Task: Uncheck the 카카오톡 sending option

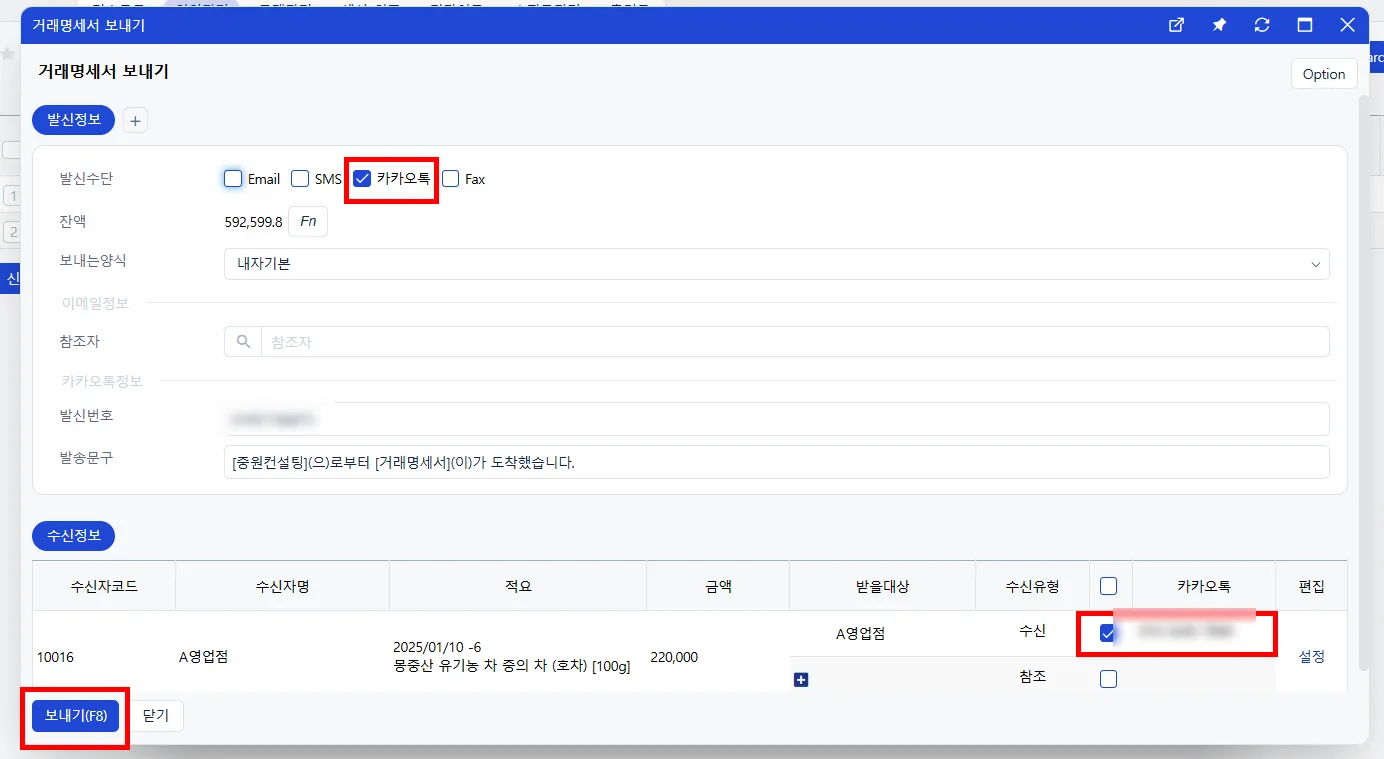Action: [363, 179]
